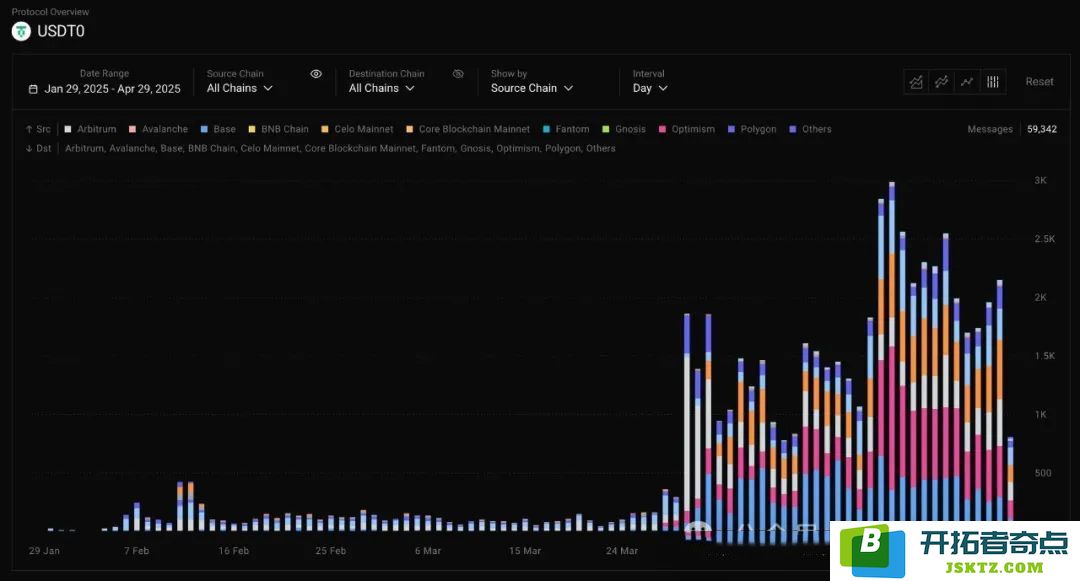Toggle Avalanche series in the legend
The width and height of the screenshot is (1080, 581).
point(158,129)
